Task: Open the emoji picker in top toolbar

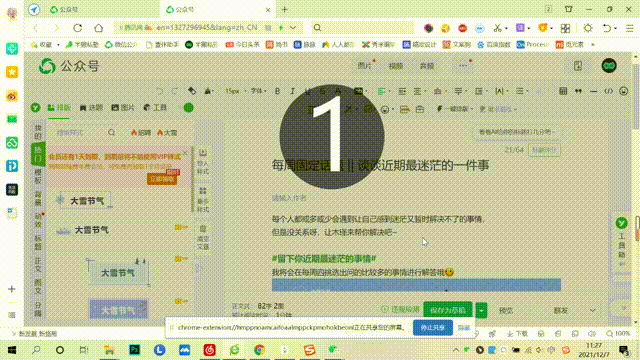Action: pos(623,91)
